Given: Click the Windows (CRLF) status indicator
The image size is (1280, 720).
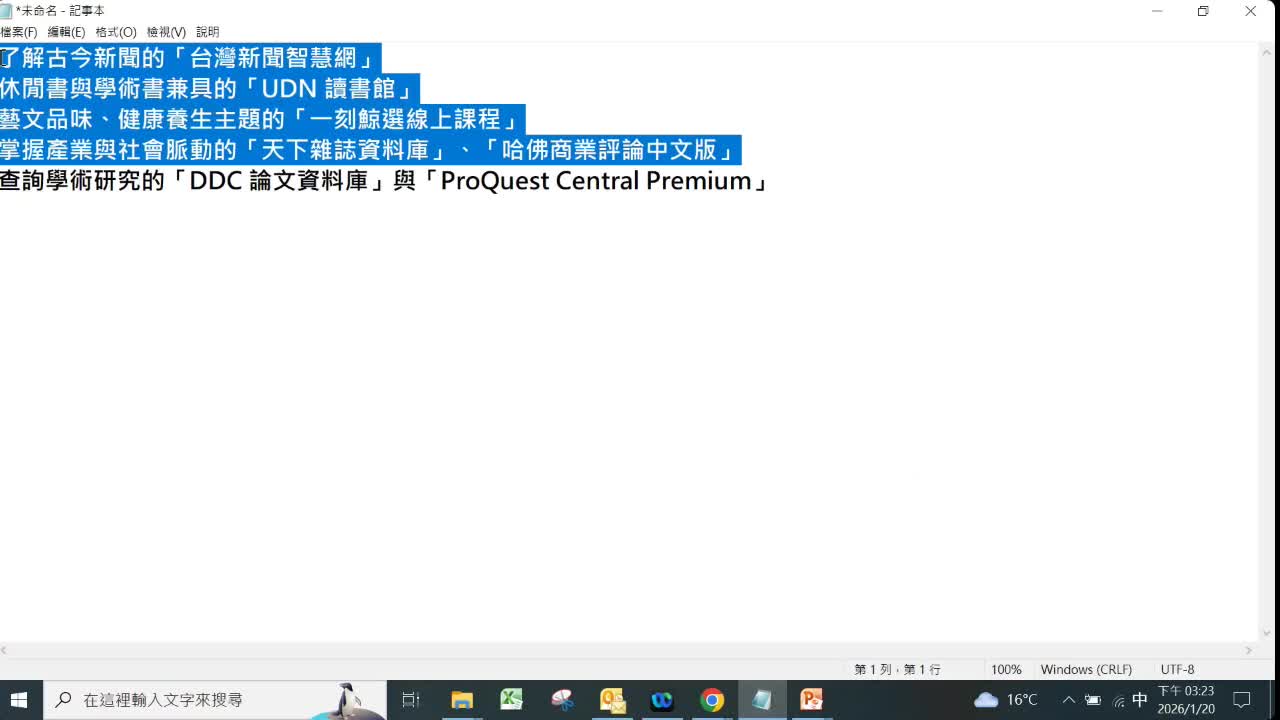Looking at the screenshot, I should coord(1087,669).
